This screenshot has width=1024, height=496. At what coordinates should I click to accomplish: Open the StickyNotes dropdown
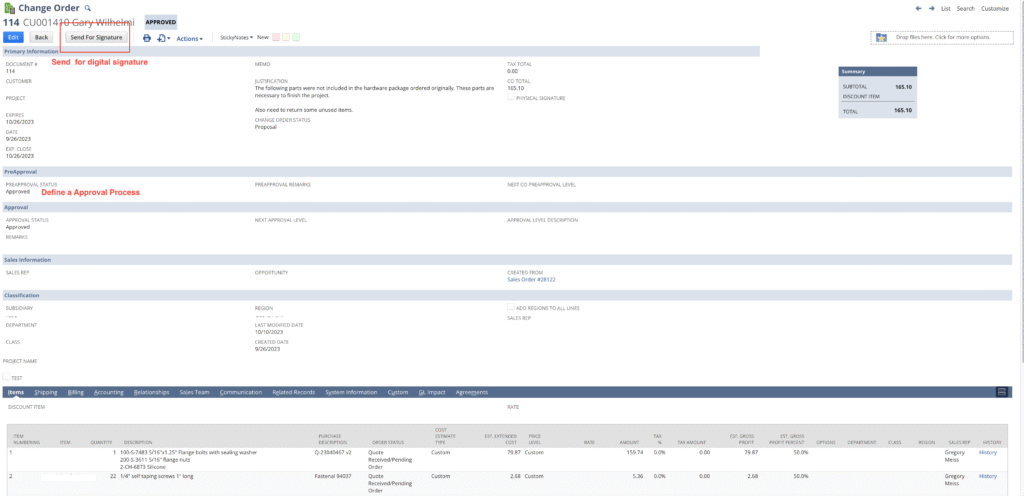(236, 37)
